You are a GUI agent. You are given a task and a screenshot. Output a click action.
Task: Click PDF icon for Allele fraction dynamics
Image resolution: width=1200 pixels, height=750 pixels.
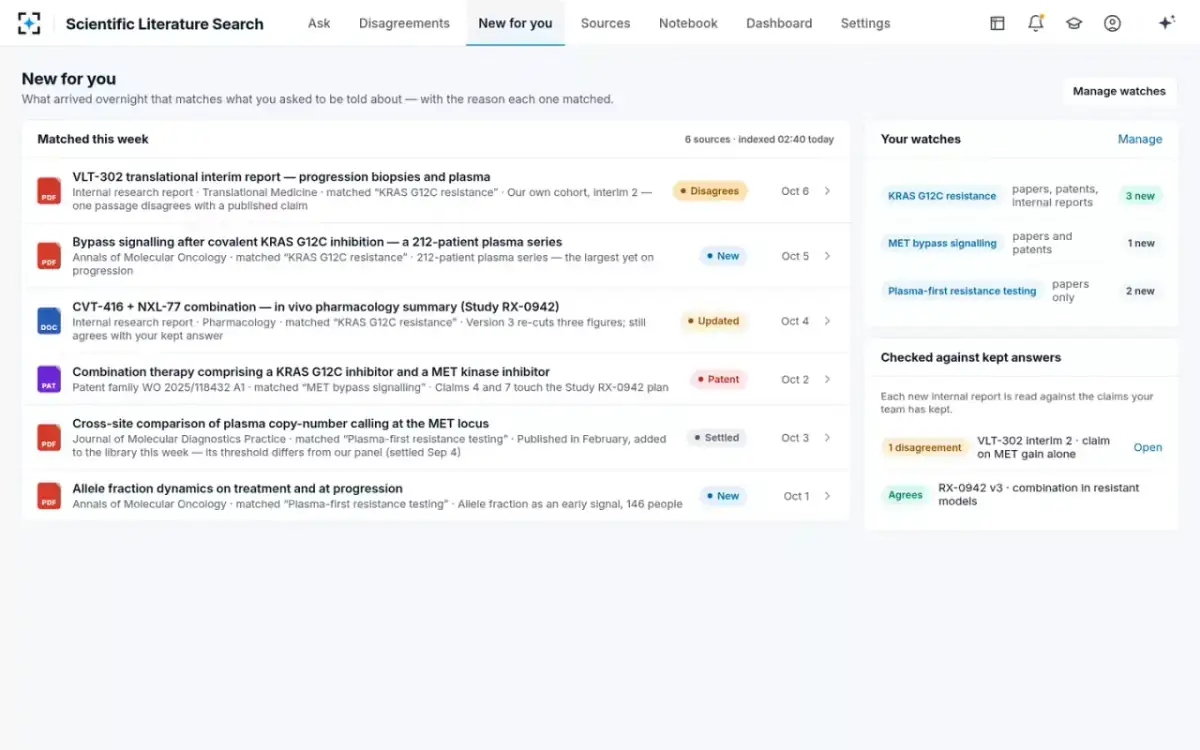49,495
